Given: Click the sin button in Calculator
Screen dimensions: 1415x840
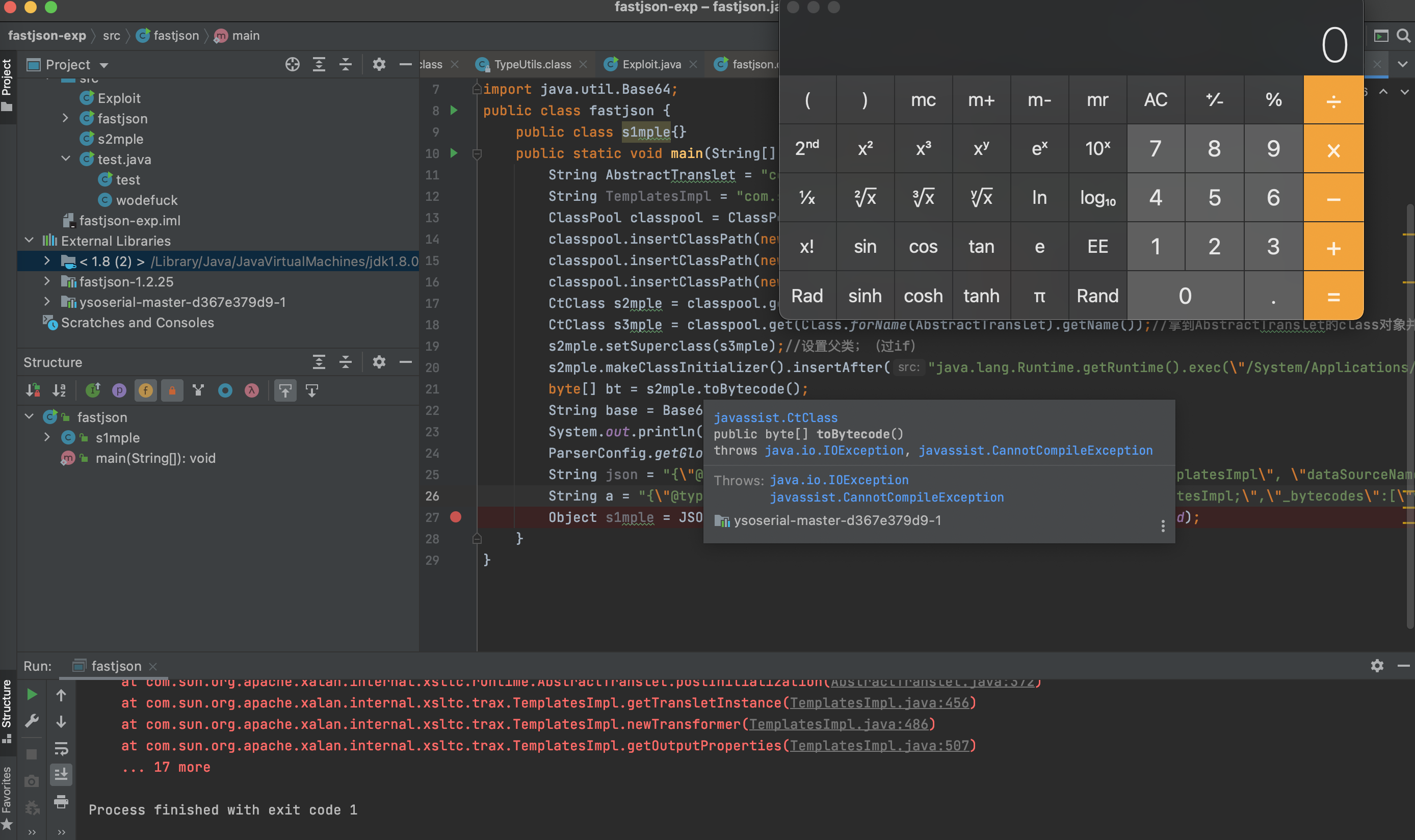Looking at the screenshot, I should [x=865, y=247].
